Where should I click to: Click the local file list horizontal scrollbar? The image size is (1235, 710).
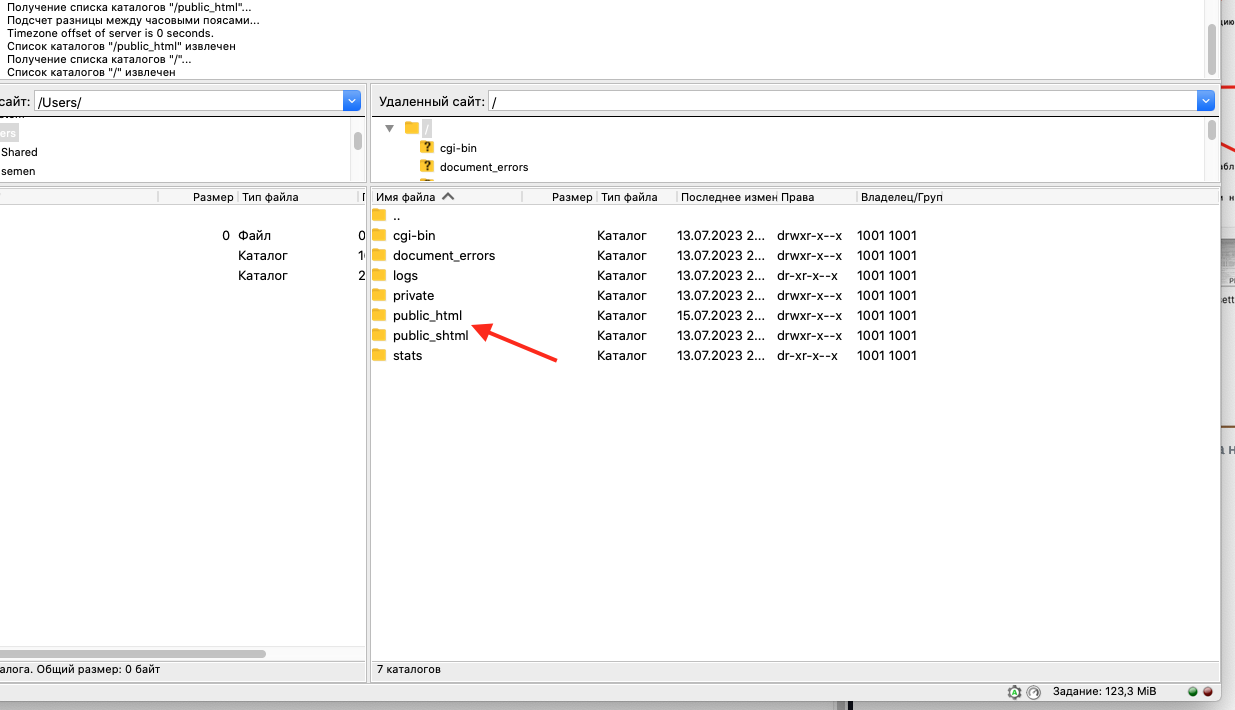(133, 654)
